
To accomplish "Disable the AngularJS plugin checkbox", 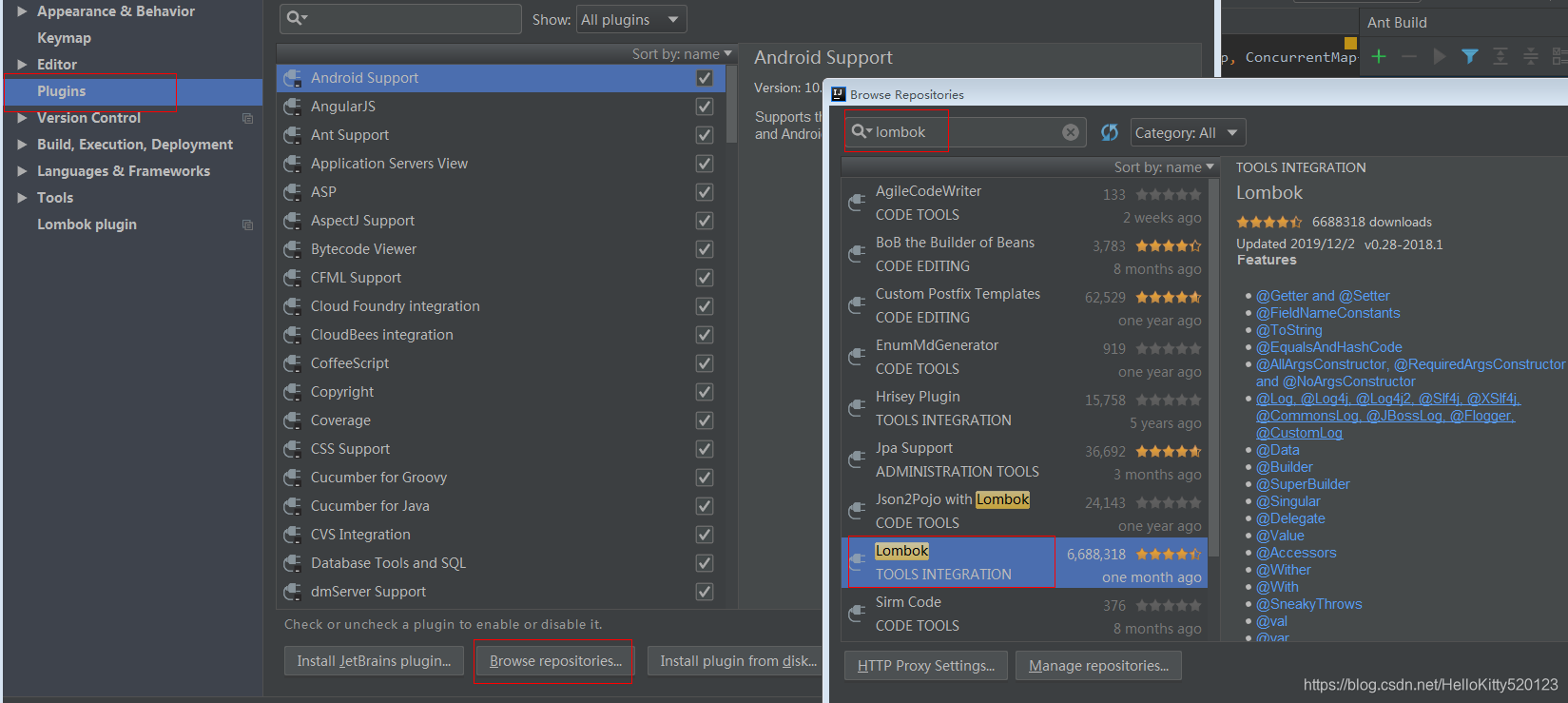I will (x=705, y=107).
